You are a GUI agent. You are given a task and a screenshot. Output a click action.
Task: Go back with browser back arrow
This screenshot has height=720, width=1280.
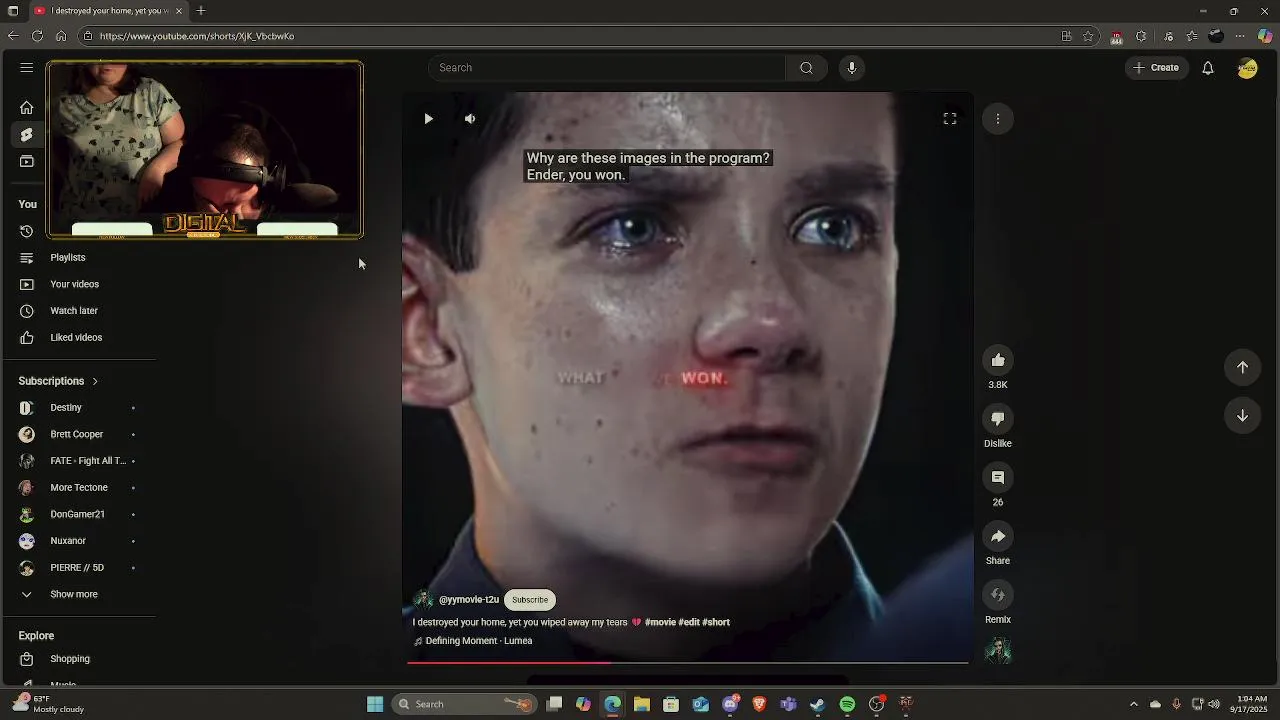pyautogui.click(x=13, y=36)
